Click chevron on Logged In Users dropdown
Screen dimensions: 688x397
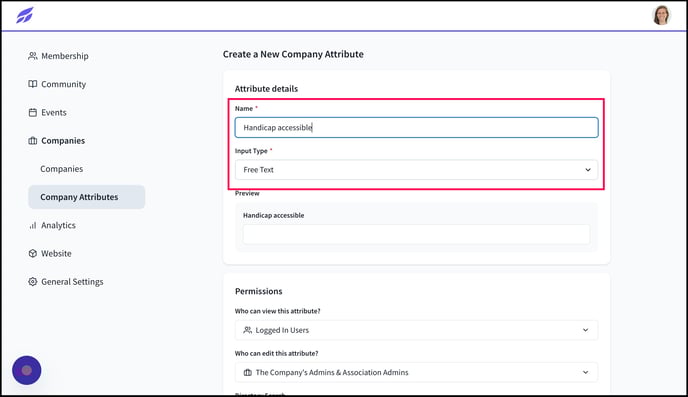[585, 330]
